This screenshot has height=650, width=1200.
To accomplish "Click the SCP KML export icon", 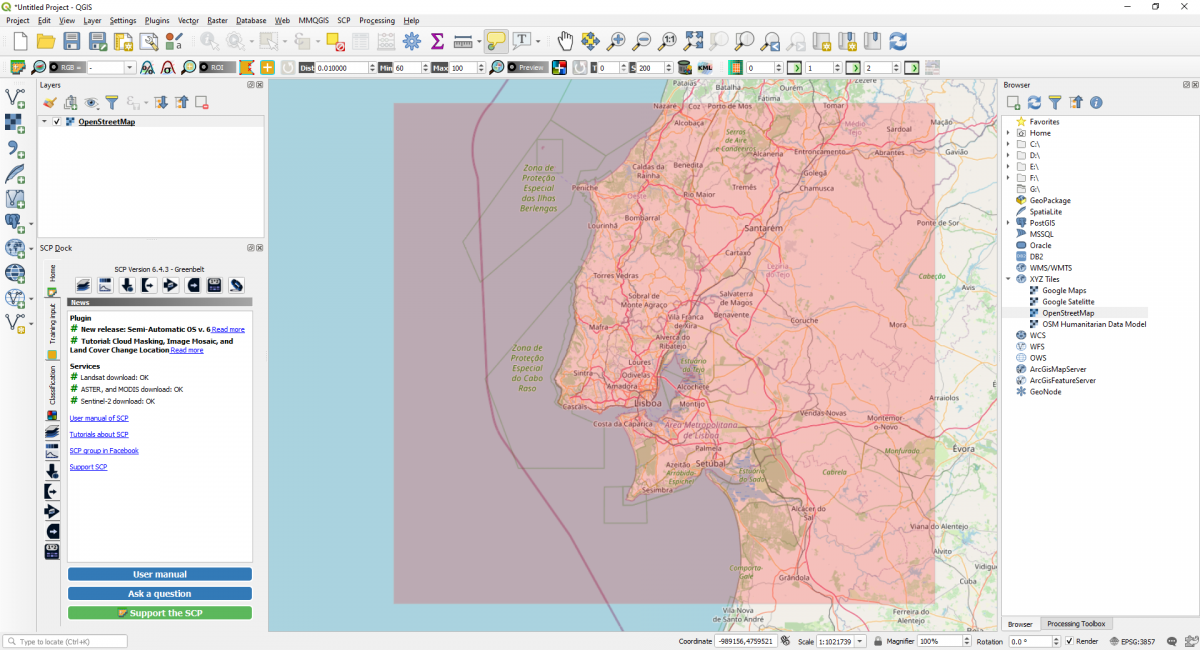I will tap(706, 67).
